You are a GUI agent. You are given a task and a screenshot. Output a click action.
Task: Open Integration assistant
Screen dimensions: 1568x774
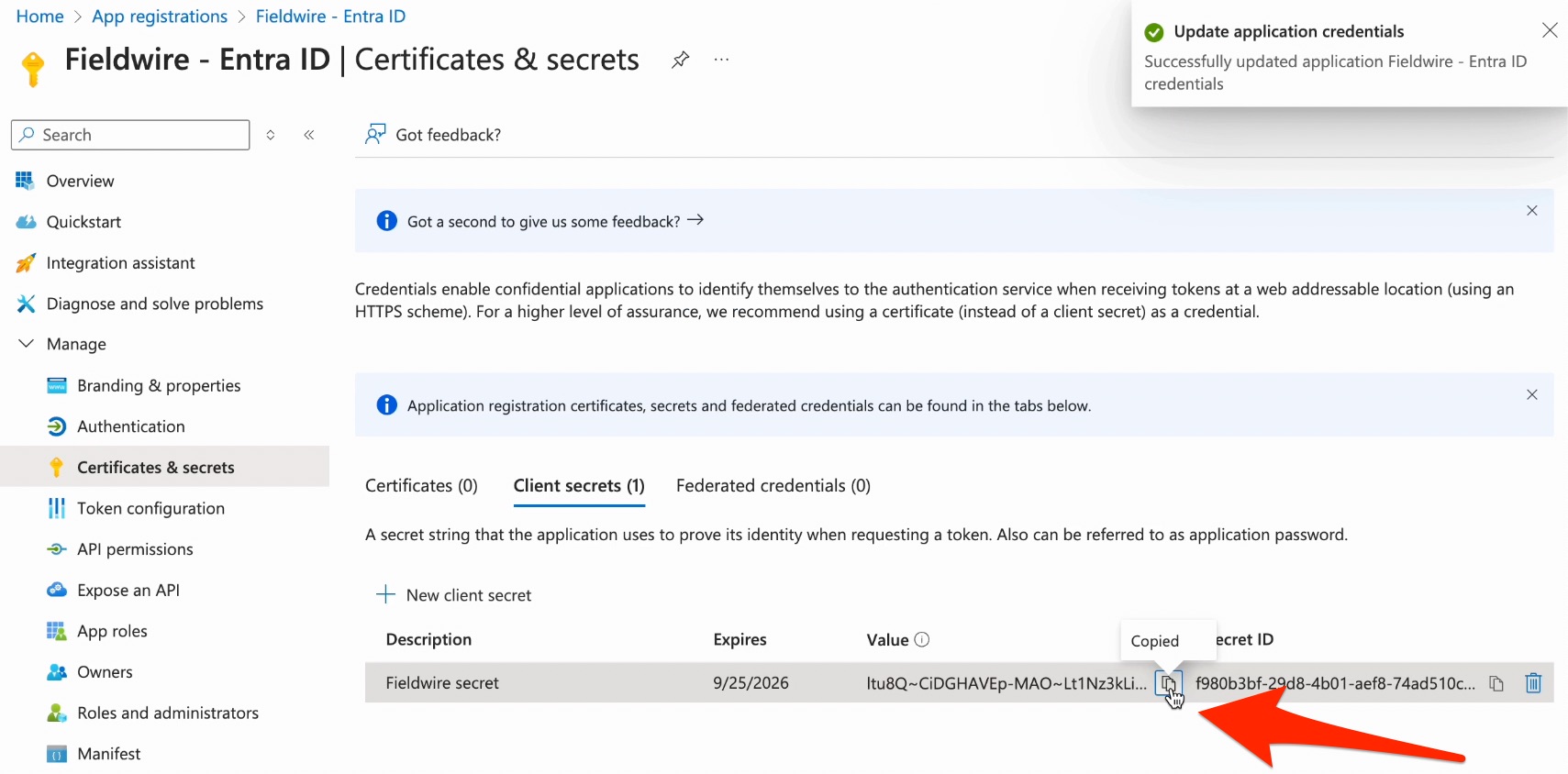(120, 263)
